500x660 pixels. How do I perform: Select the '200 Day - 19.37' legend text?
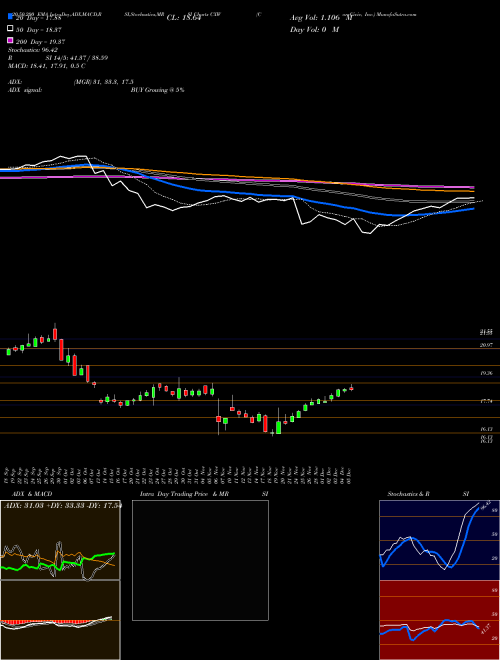(x=41, y=42)
